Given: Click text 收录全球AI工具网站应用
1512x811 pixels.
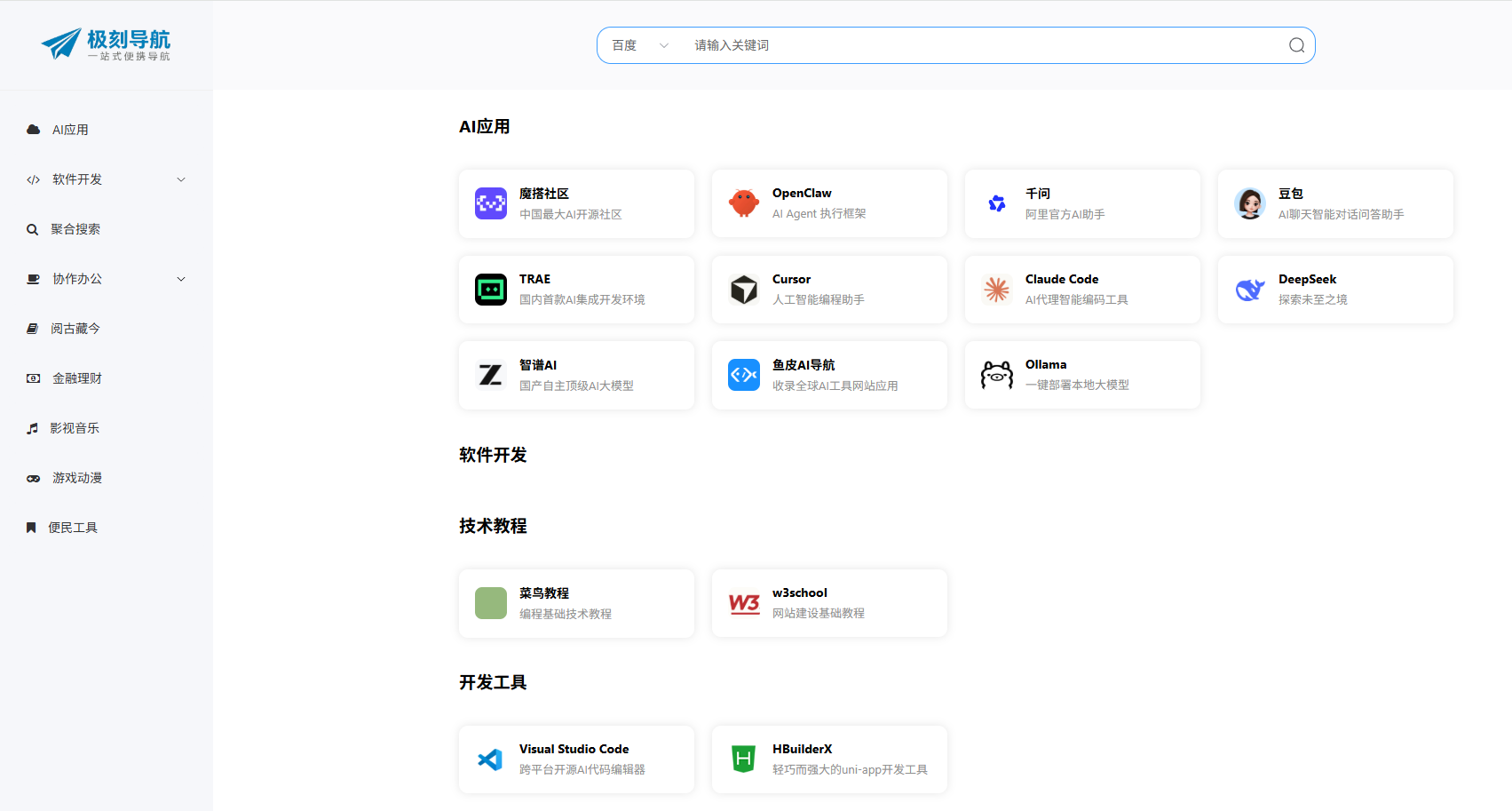Looking at the screenshot, I should (835, 386).
